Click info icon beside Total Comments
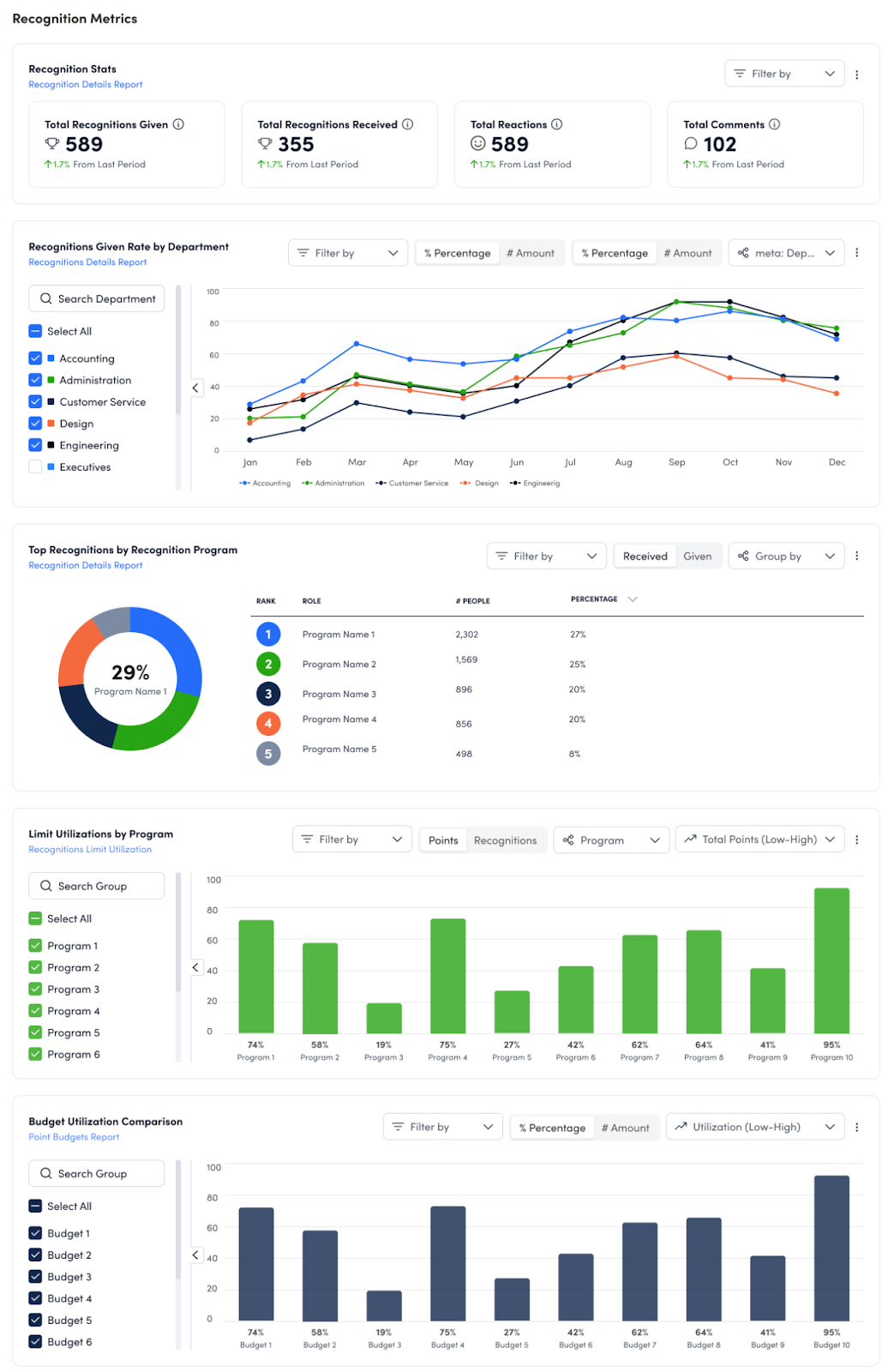Image resolution: width=888 pixels, height=1372 pixels. [x=774, y=124]
